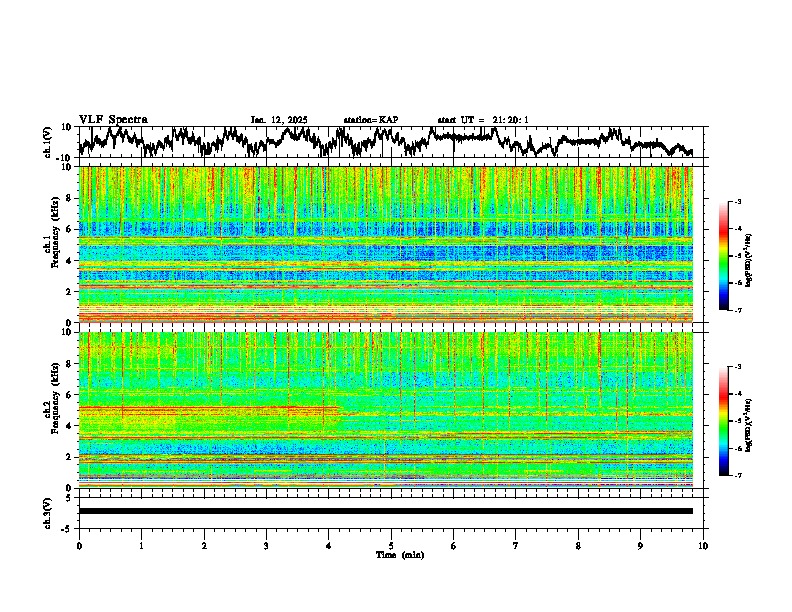The height and width of the screenshot is (612, 792).
Task: Click the "2" tick on time axis
Action: (x=204, y=546)
